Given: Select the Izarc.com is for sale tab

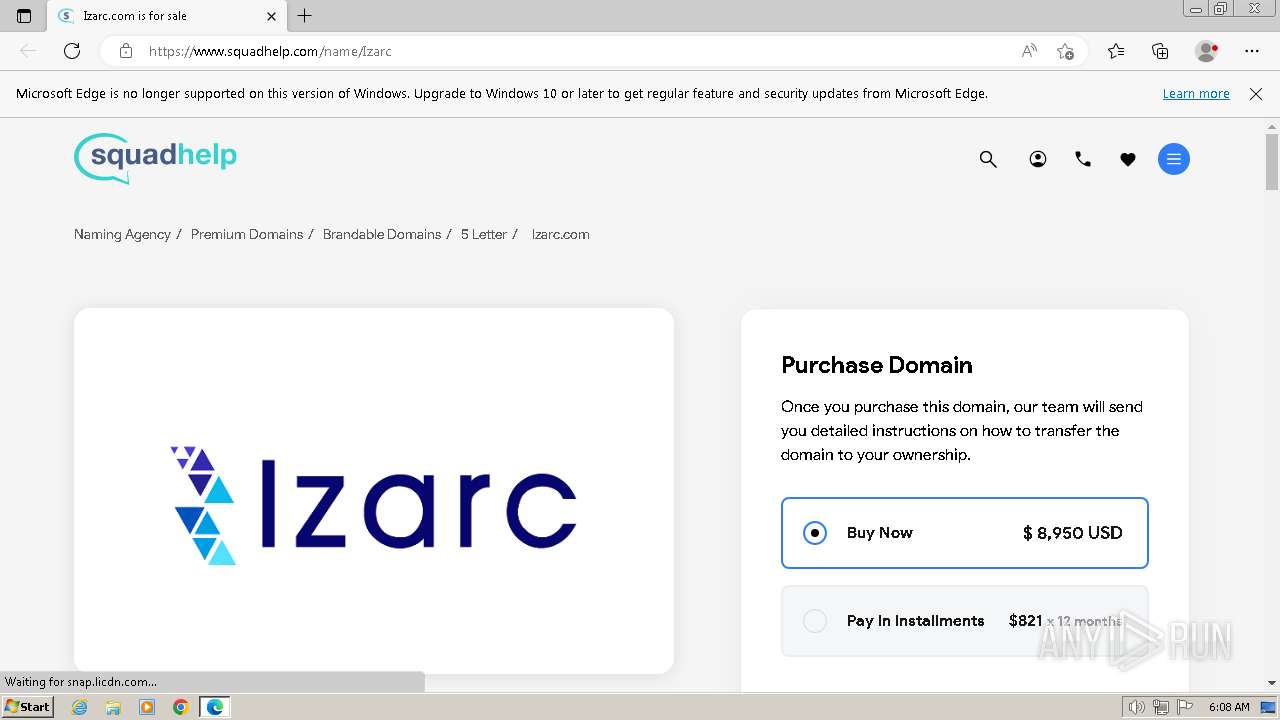Looking at the screenshot, I should (x=165, y=16).
